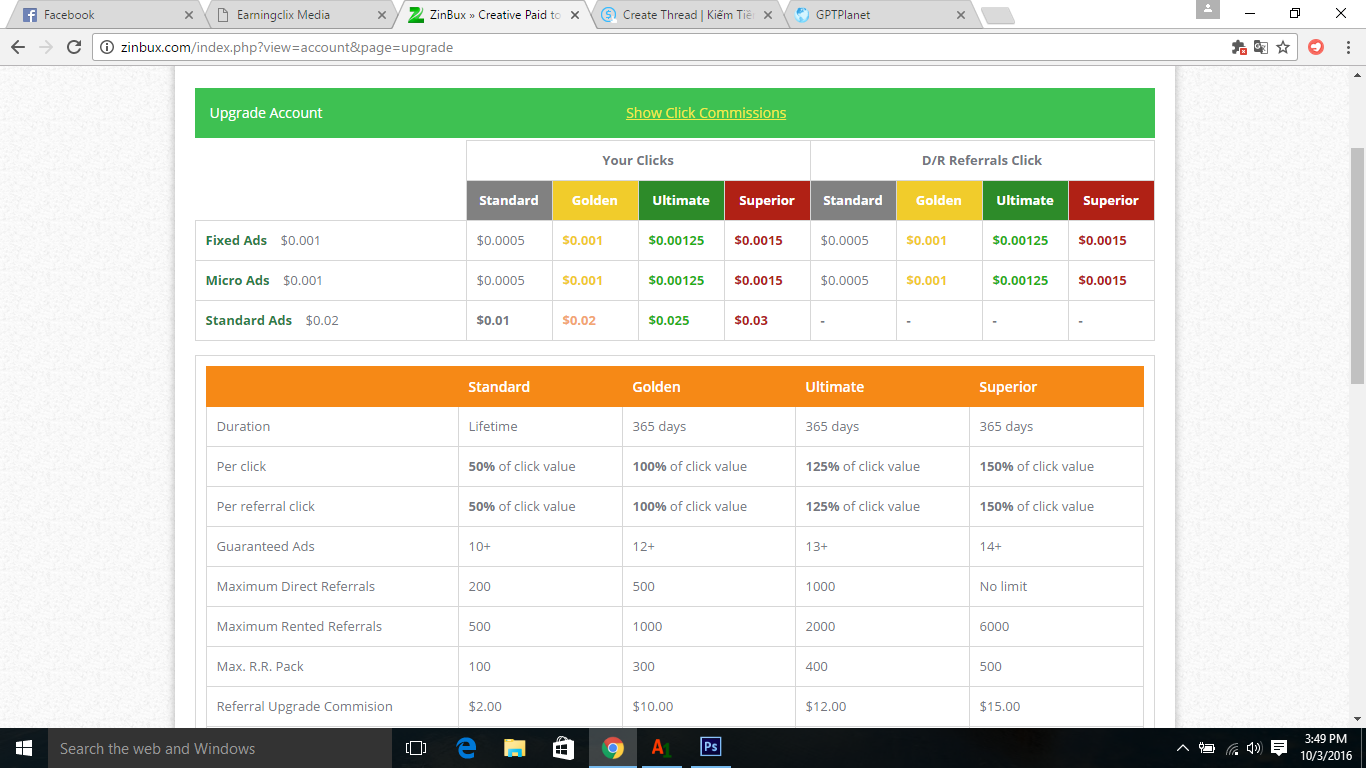This screenshot has height=768, width=1366.
Task: Click 6000 in Maximum Rented Referrals row
Action: coord(994,626)
